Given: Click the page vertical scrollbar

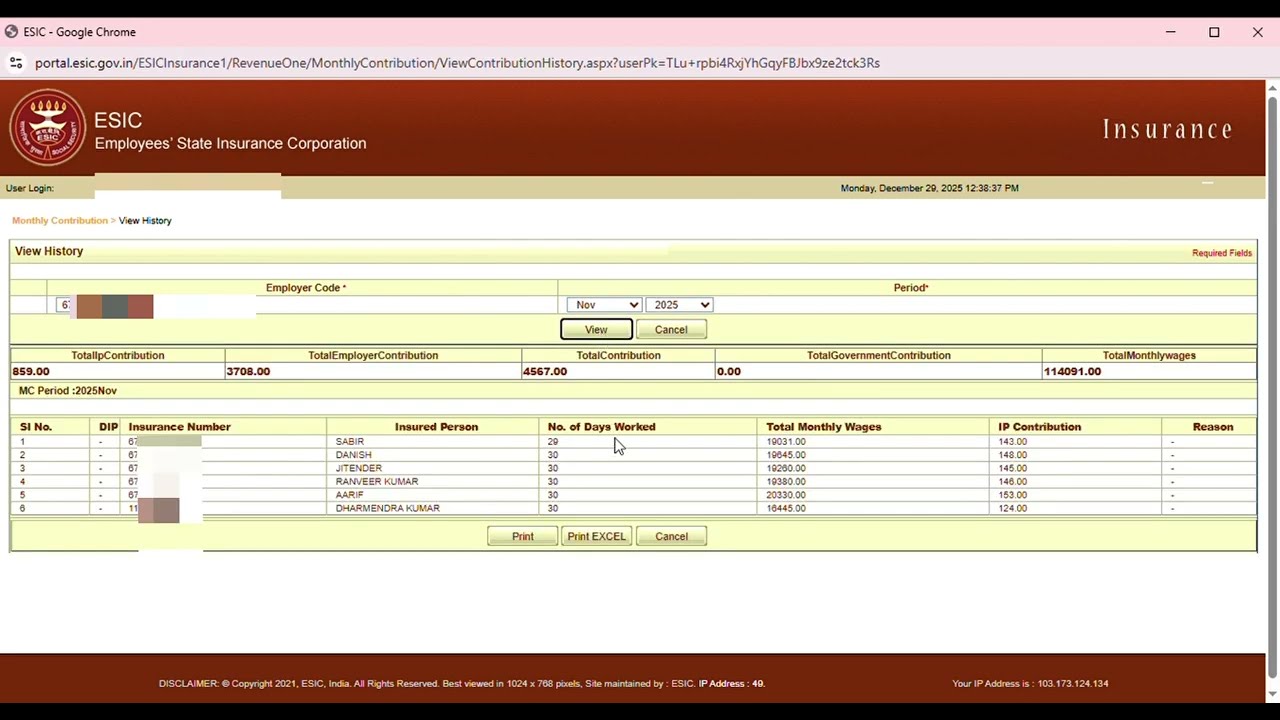Looking at the screenshot, I should [1272, 385].
